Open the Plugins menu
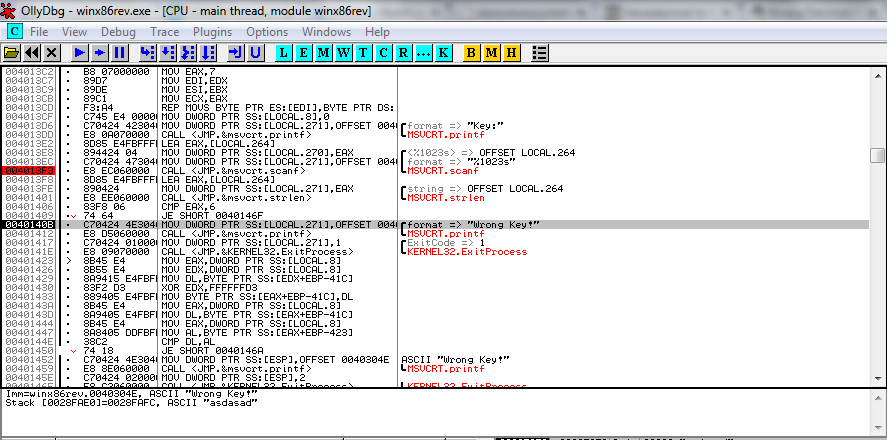 point(213,32)
